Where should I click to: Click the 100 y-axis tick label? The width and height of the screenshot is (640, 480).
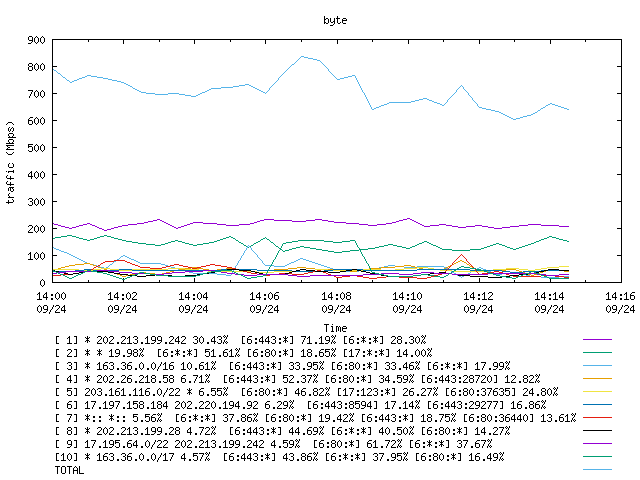(36, 256)
